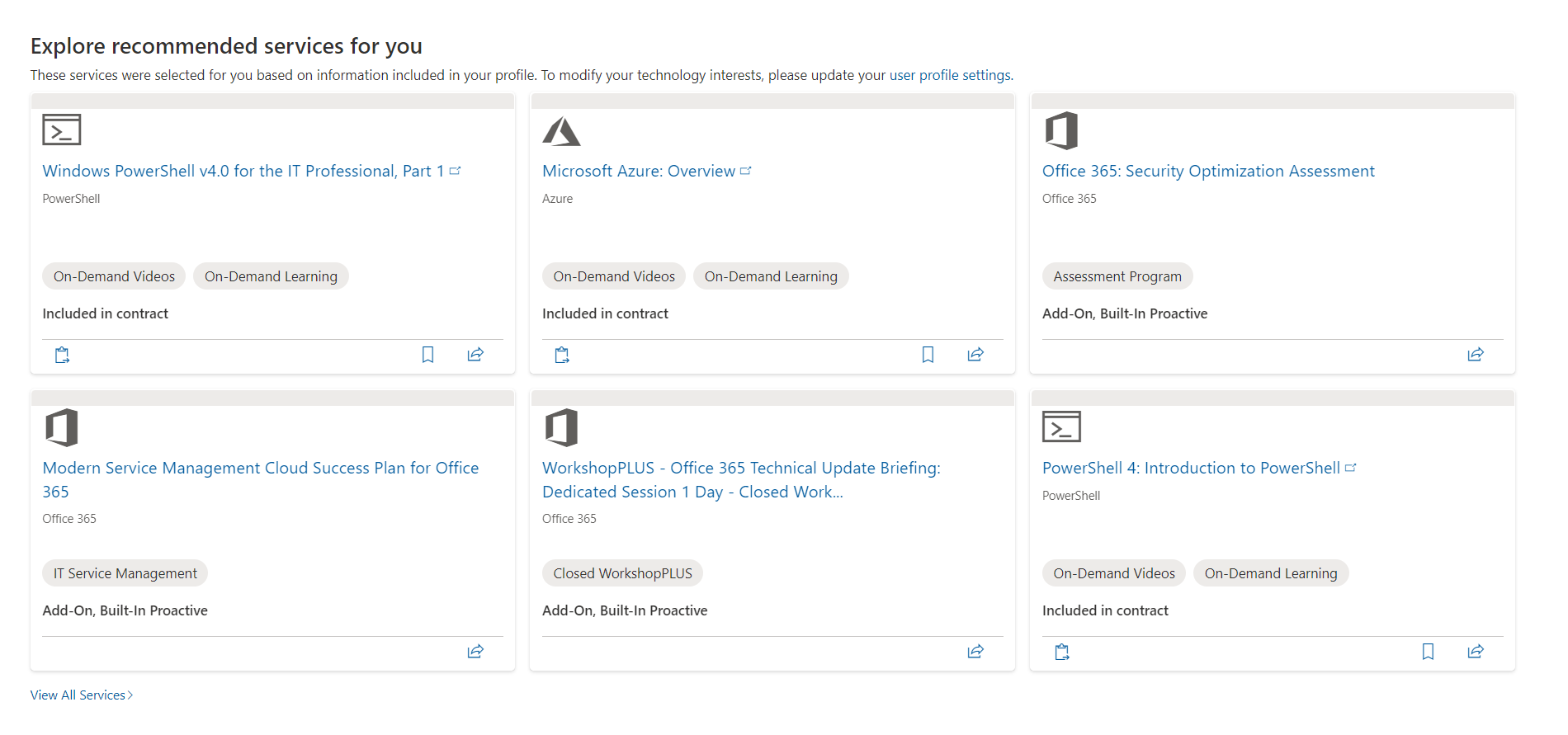Open Office 365: Security Optimization Assessment link

1208,171
